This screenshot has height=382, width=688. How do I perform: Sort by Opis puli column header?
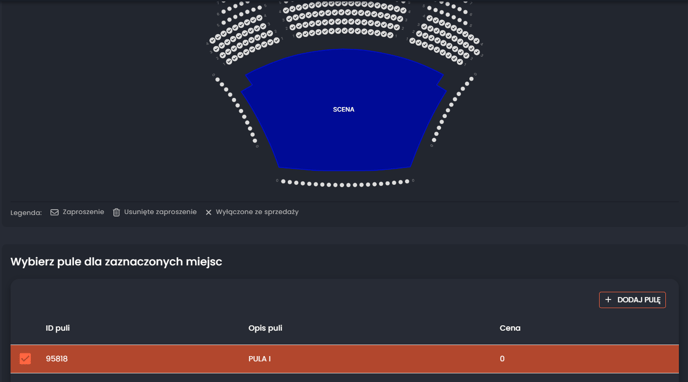[265, 328]
